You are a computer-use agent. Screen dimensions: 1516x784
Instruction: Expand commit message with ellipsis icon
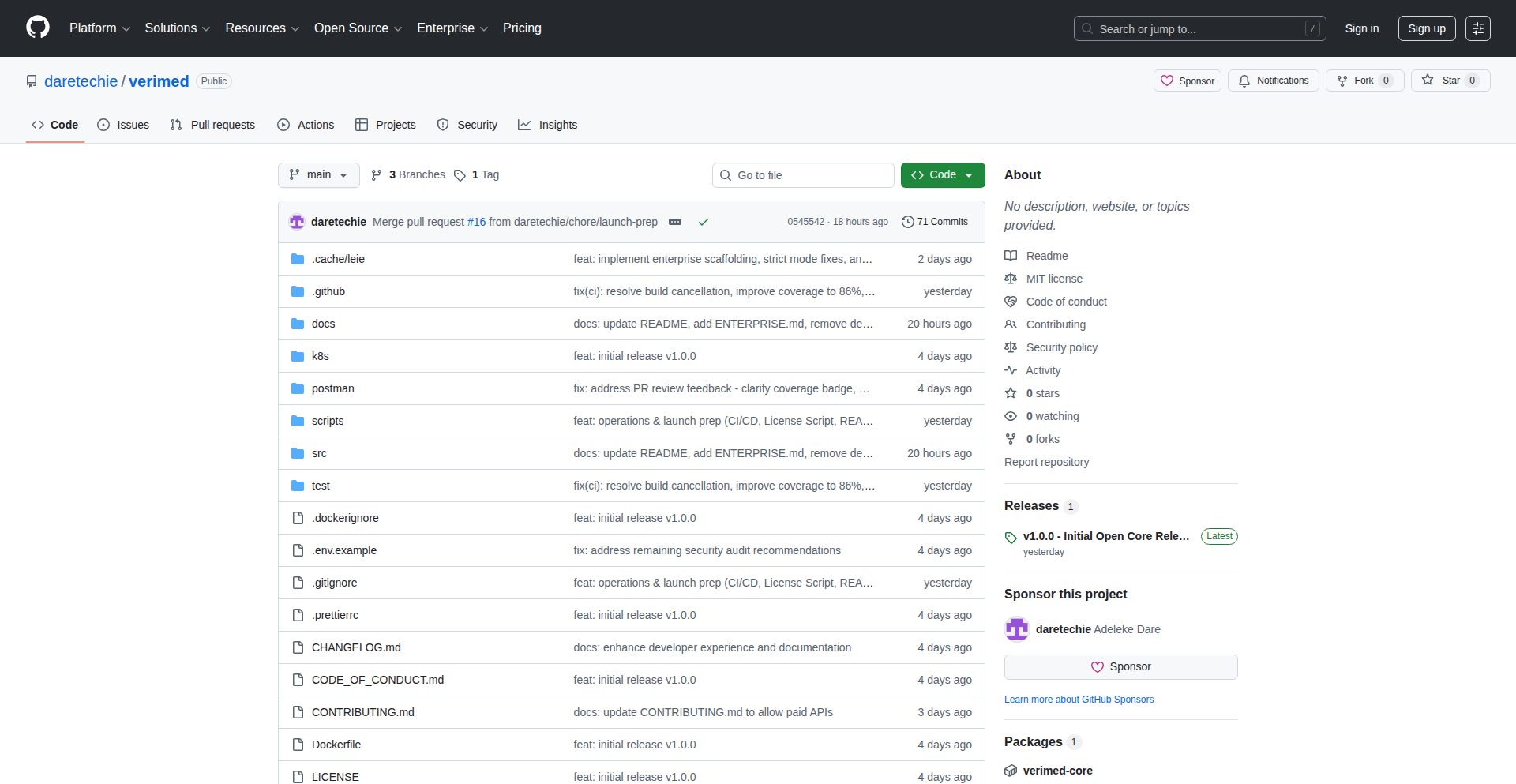[676, 222]
